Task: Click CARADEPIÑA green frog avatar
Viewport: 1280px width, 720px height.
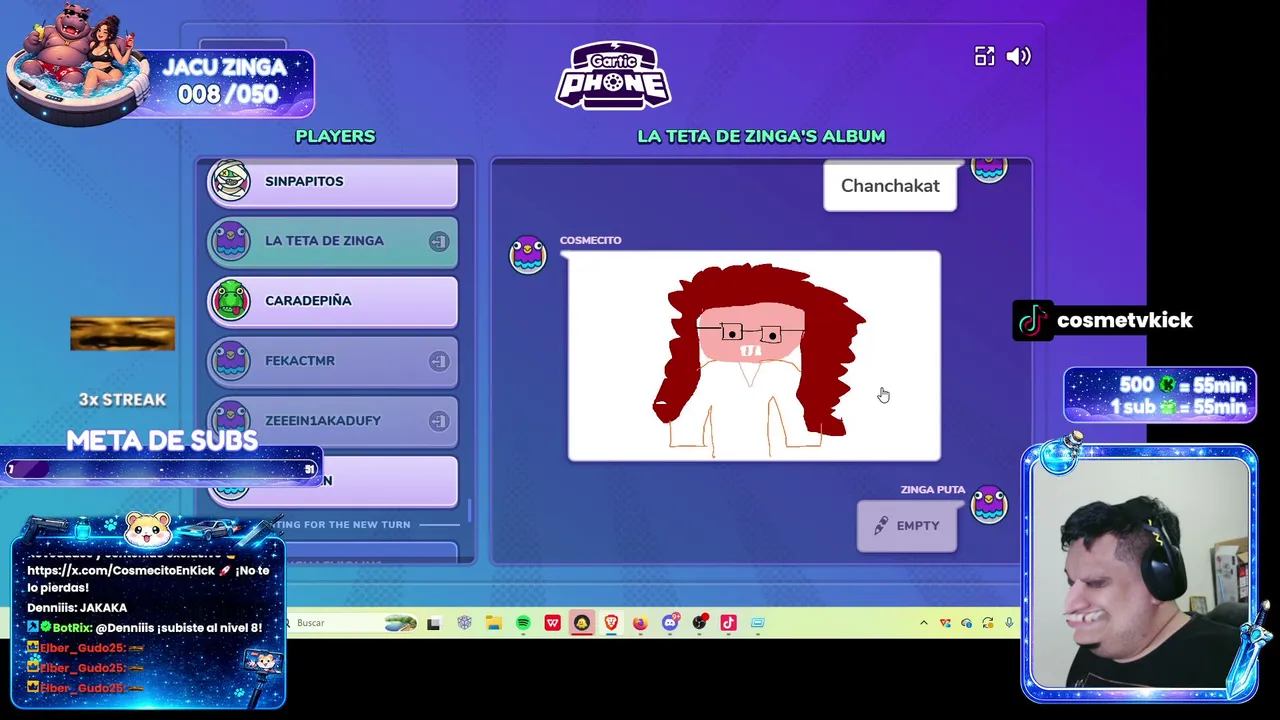Action: [x=231, y=301]
